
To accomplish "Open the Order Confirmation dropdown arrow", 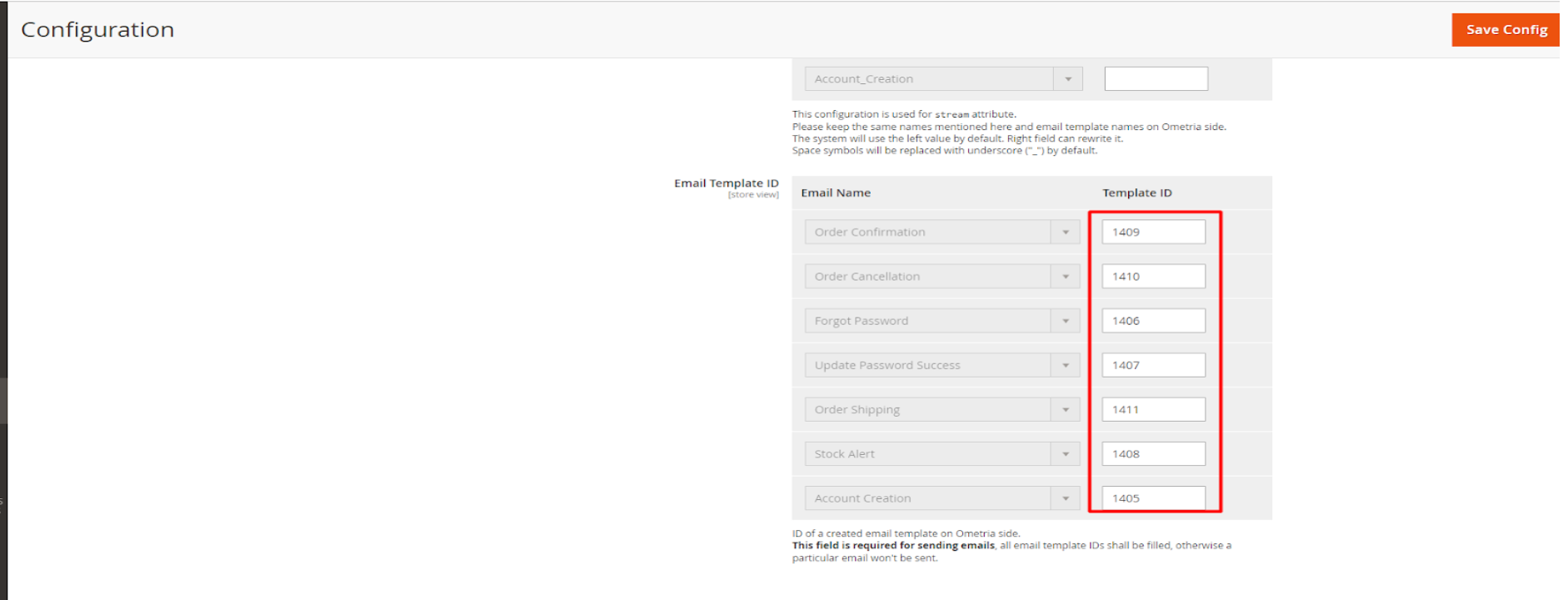I will tap(1066, 232).
